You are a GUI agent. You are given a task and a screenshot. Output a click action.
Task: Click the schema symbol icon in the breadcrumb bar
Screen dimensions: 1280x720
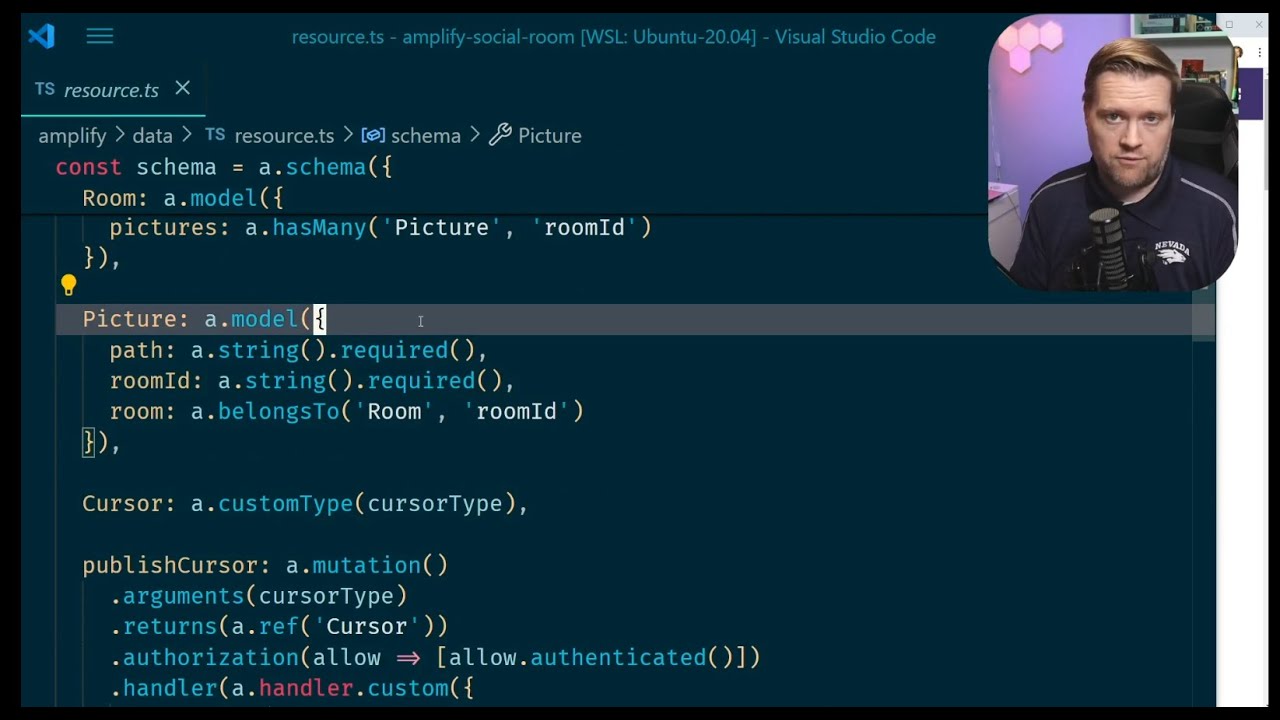point(372,135)
